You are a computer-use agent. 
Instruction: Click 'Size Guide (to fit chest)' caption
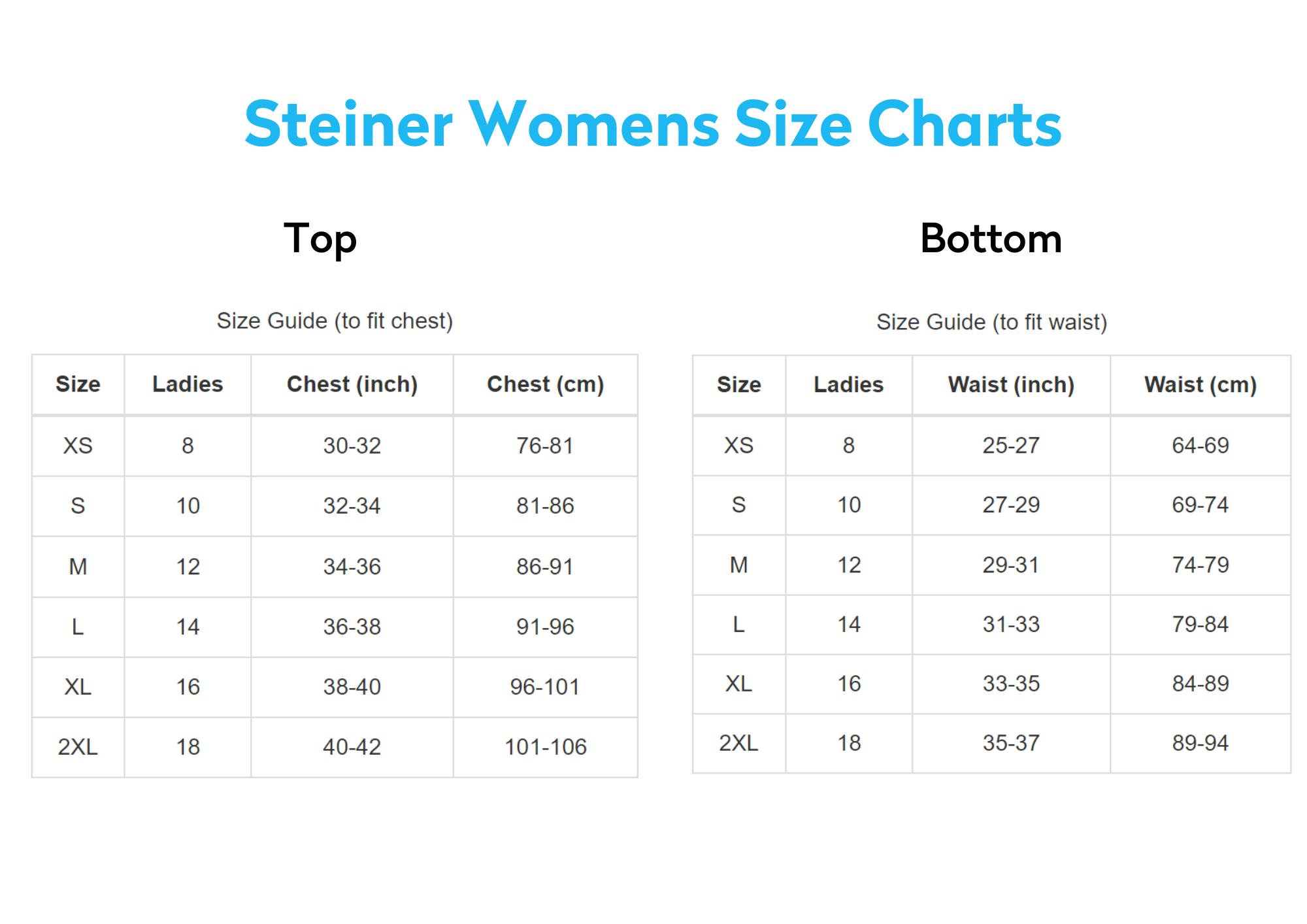335,321
